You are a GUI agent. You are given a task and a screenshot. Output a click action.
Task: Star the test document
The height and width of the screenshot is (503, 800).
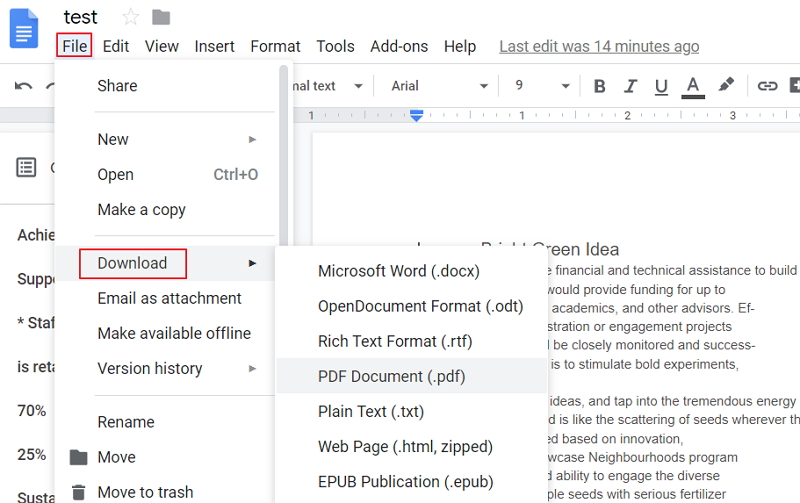pos(130,17)
